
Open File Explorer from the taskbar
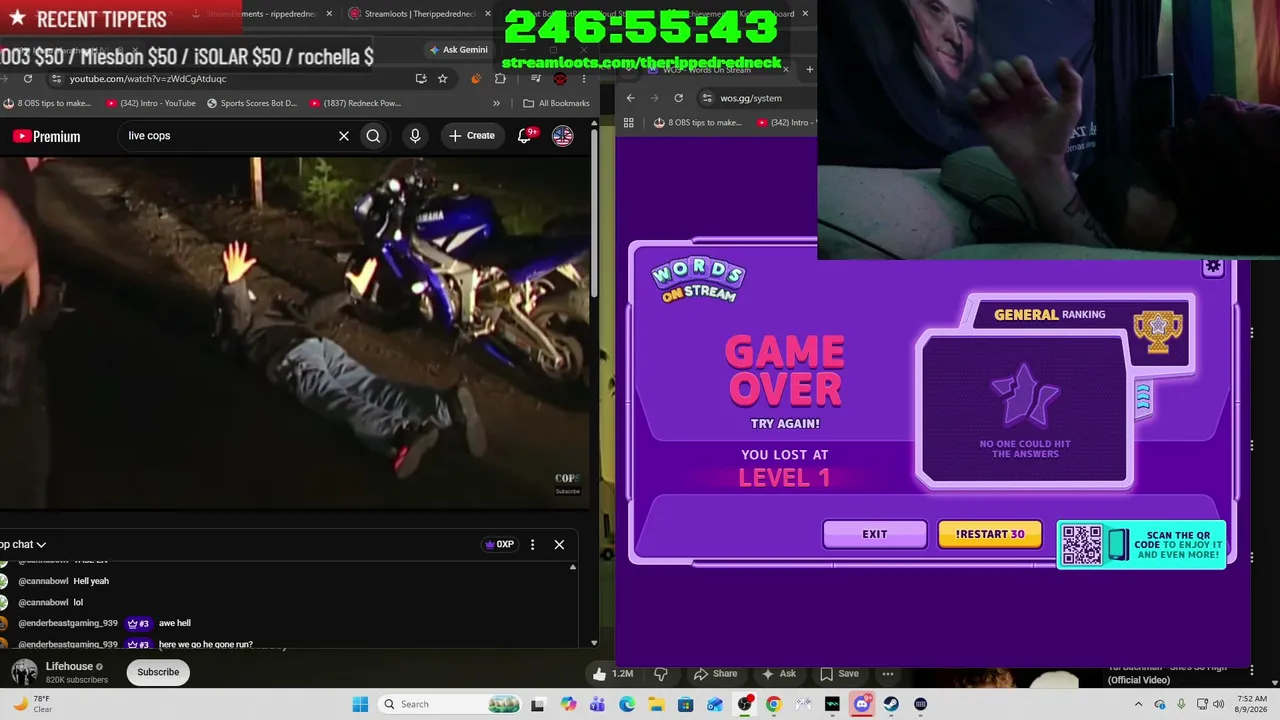coord(656,704)
